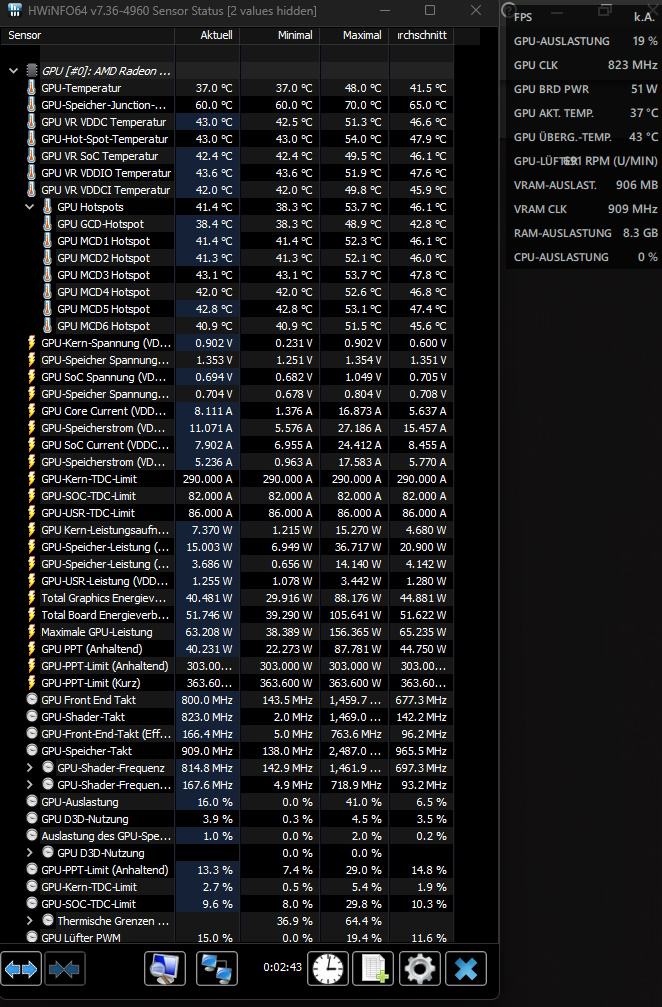Expand the Thermische Grenzen row
Viewport: 662px width, 1007px height.
pos(29,921)
